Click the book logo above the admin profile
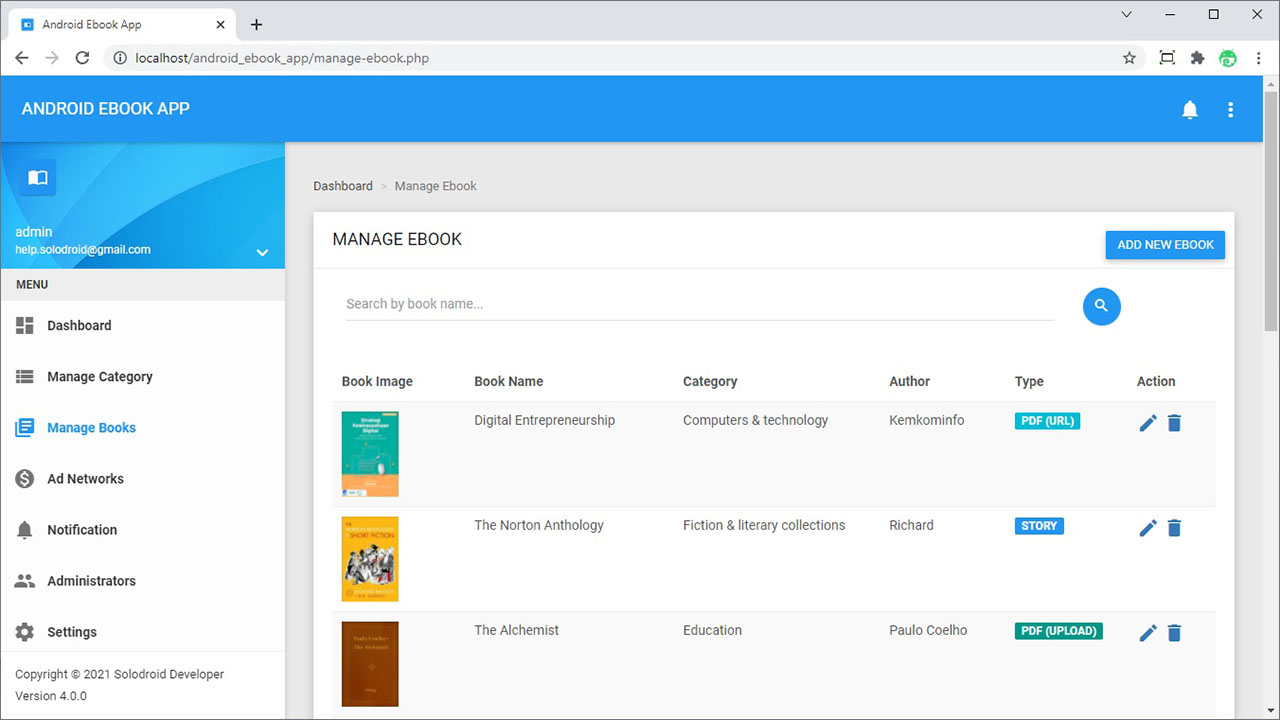 click(38, 177)
